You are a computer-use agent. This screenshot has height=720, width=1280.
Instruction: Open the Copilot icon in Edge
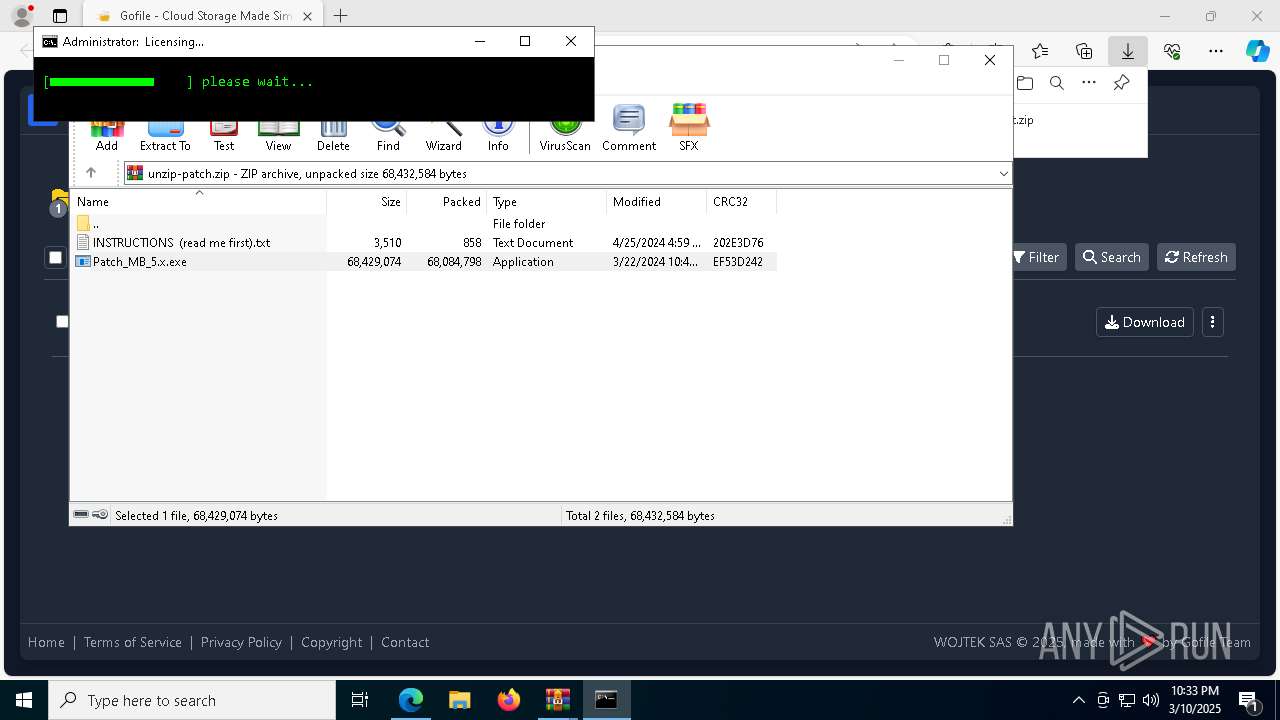1257,51
